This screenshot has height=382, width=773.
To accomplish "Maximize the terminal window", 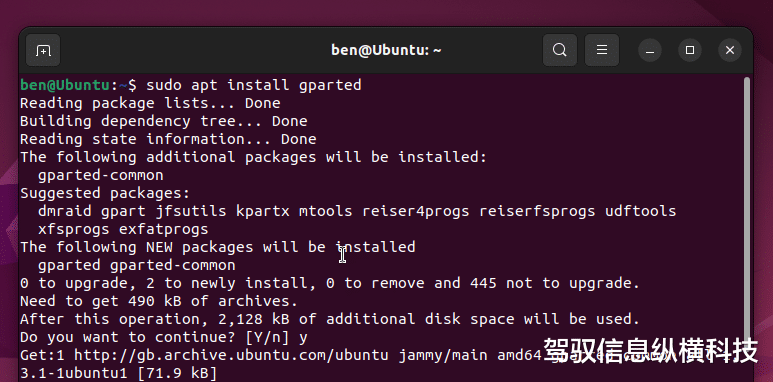I will pos(690,50).
